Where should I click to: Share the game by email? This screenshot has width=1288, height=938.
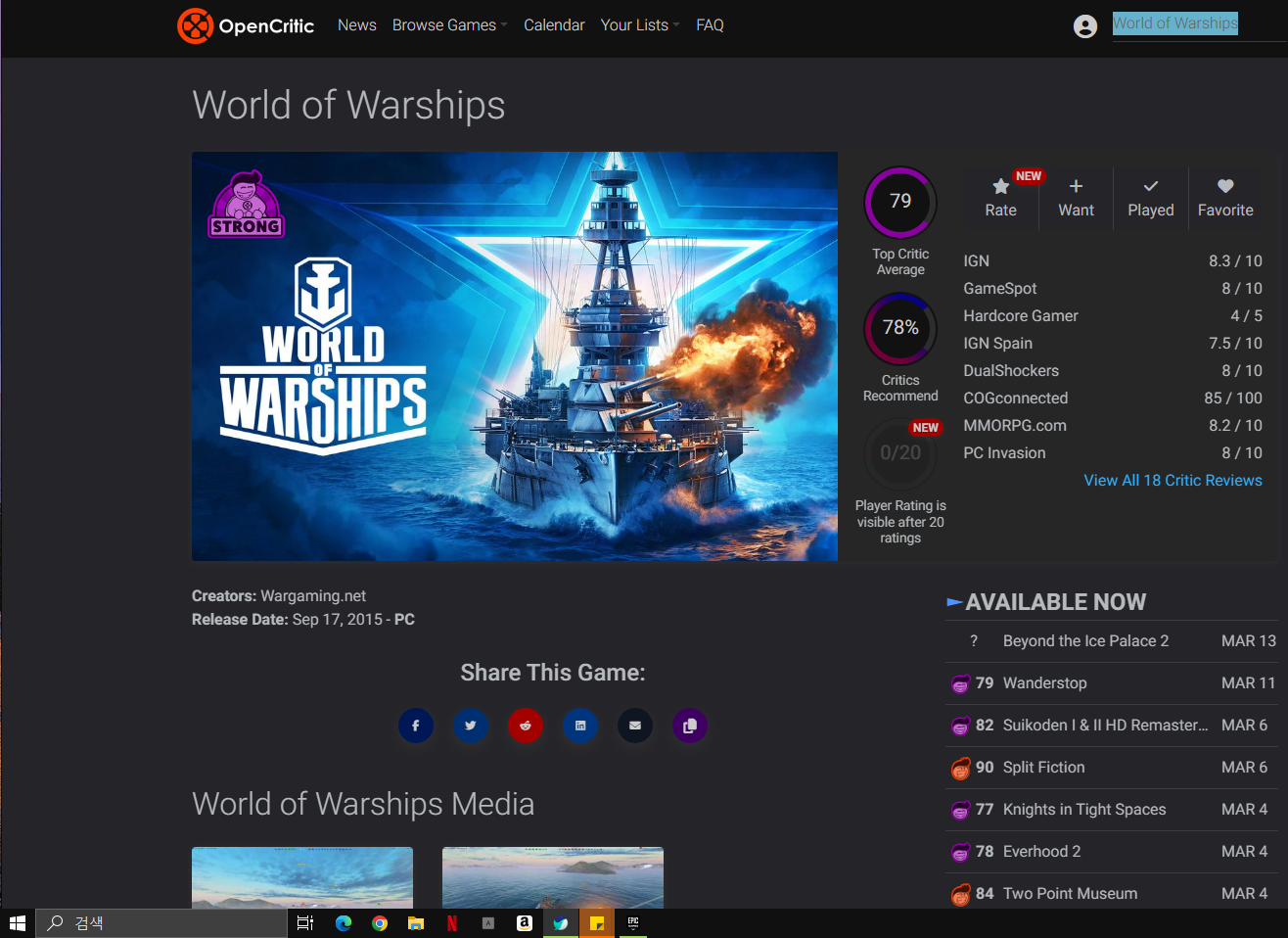[635, 726]
